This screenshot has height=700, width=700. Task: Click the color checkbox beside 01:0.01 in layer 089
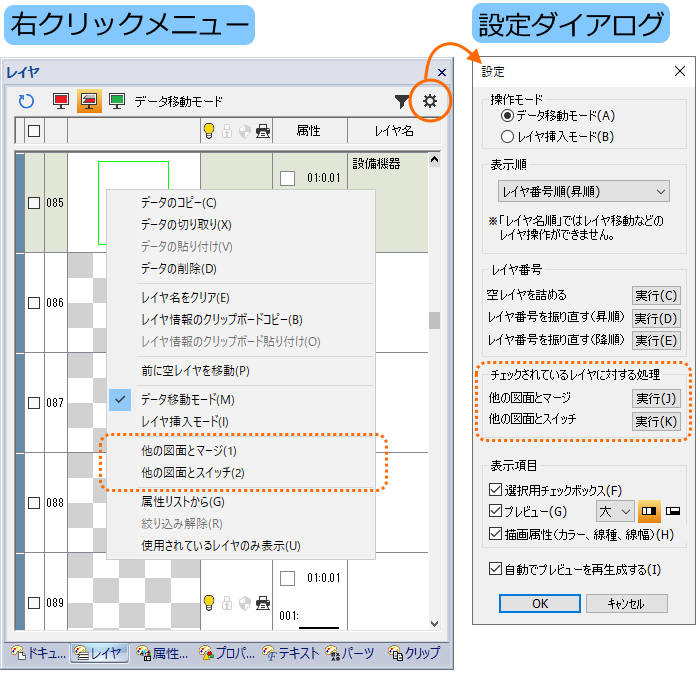[287, 579]
